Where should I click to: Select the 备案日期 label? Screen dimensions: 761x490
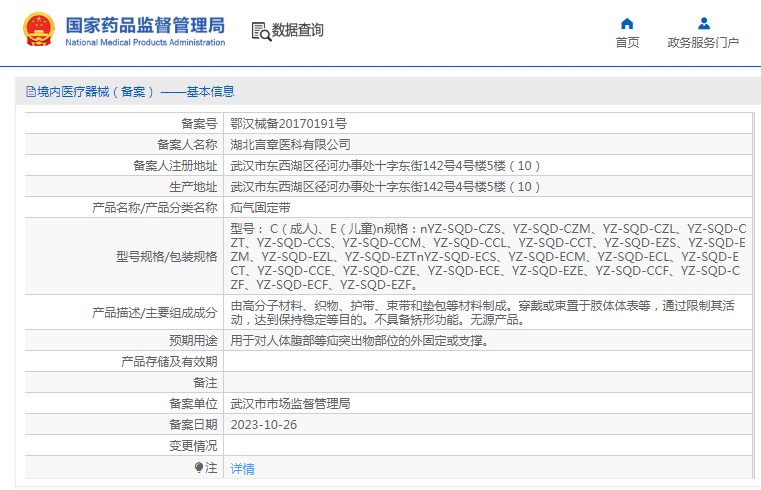pos(193,425)
